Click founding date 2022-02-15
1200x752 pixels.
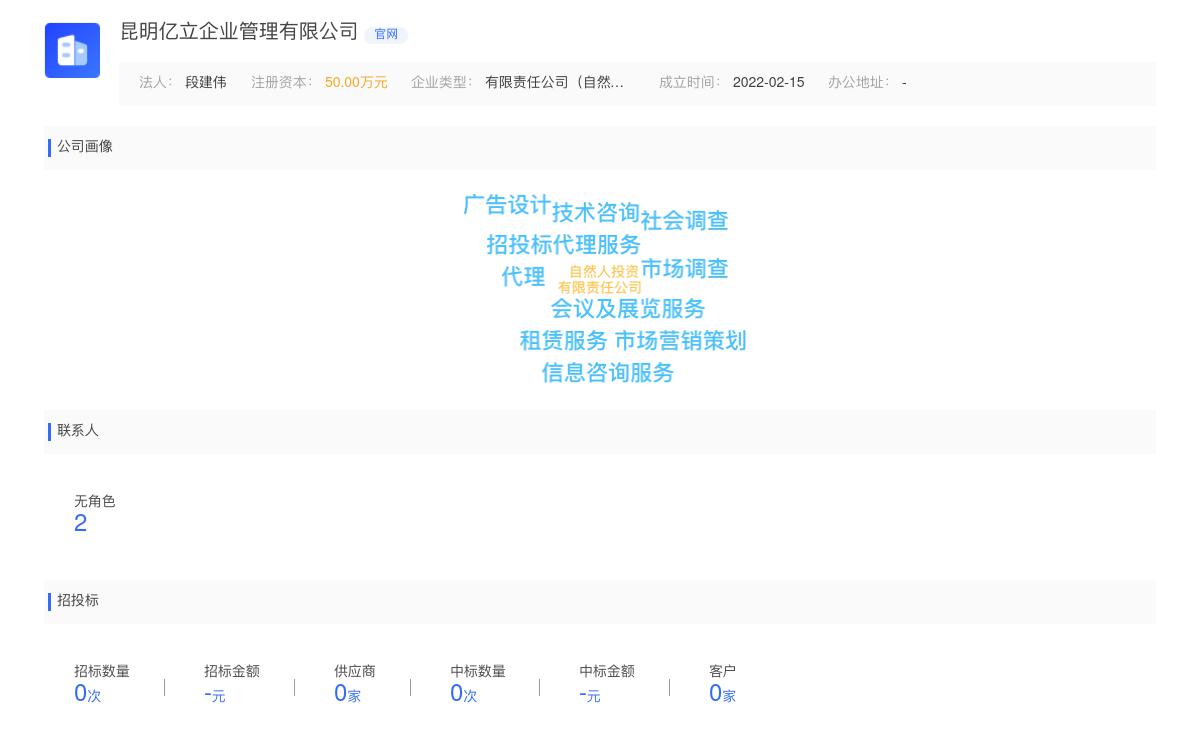[x=768, y=83]
